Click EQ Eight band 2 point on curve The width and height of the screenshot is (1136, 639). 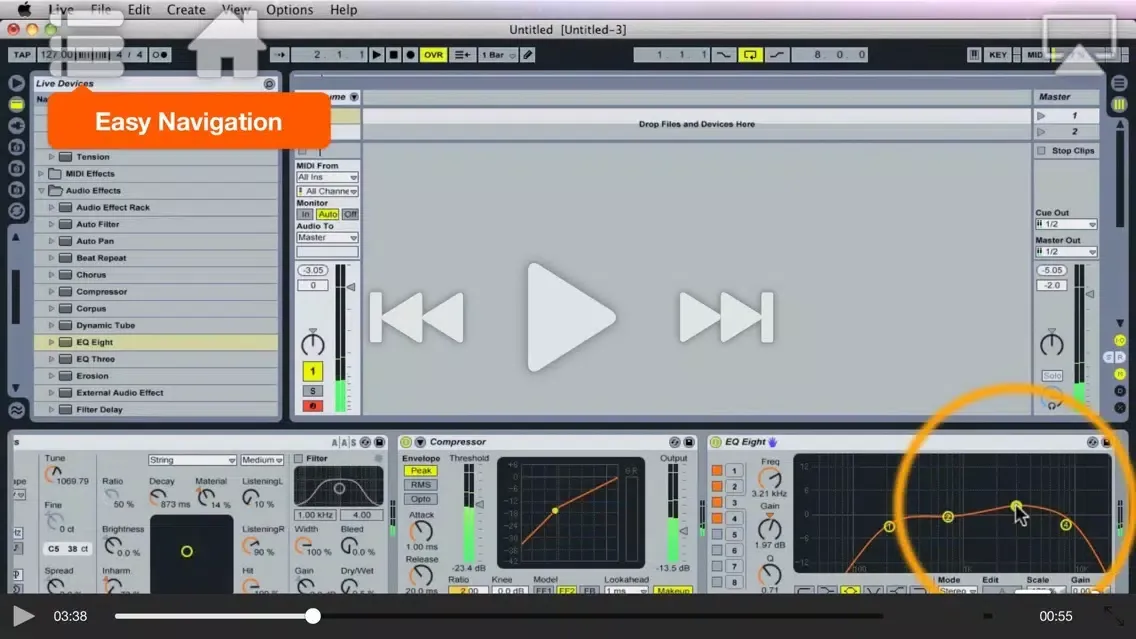point(948,517)
